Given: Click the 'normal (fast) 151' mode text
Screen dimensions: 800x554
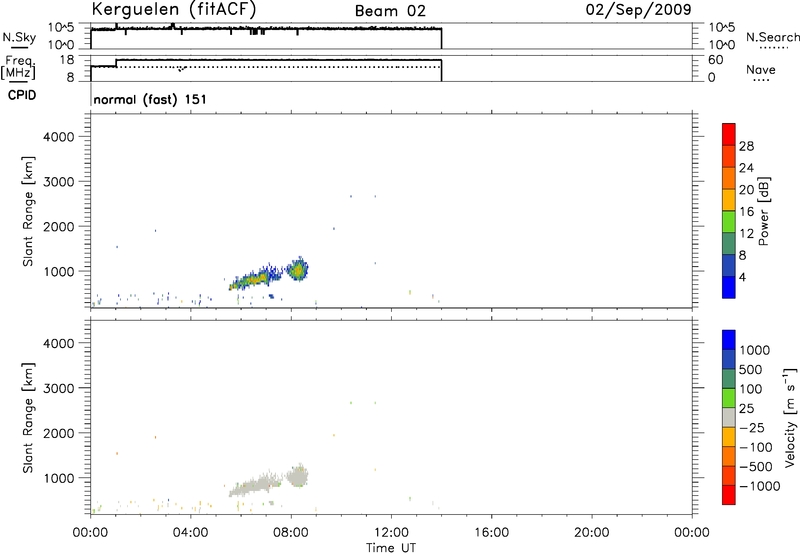Looking at the screenshot, I should (150, 99).
